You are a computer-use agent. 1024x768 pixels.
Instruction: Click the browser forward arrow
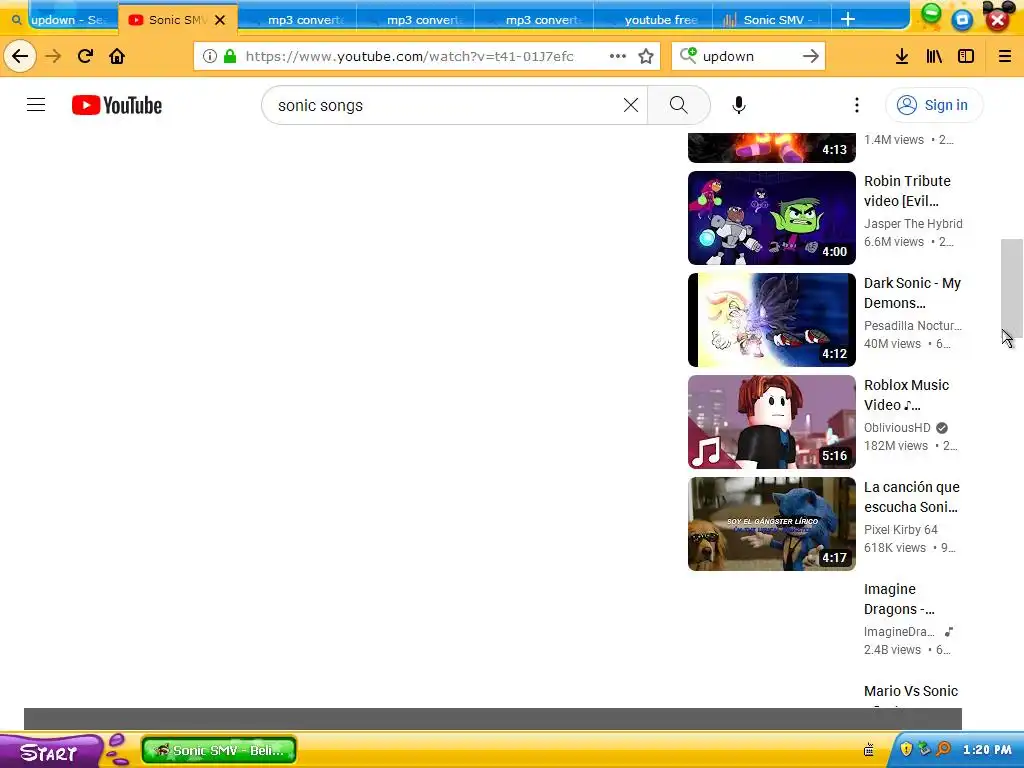(53, 56)
